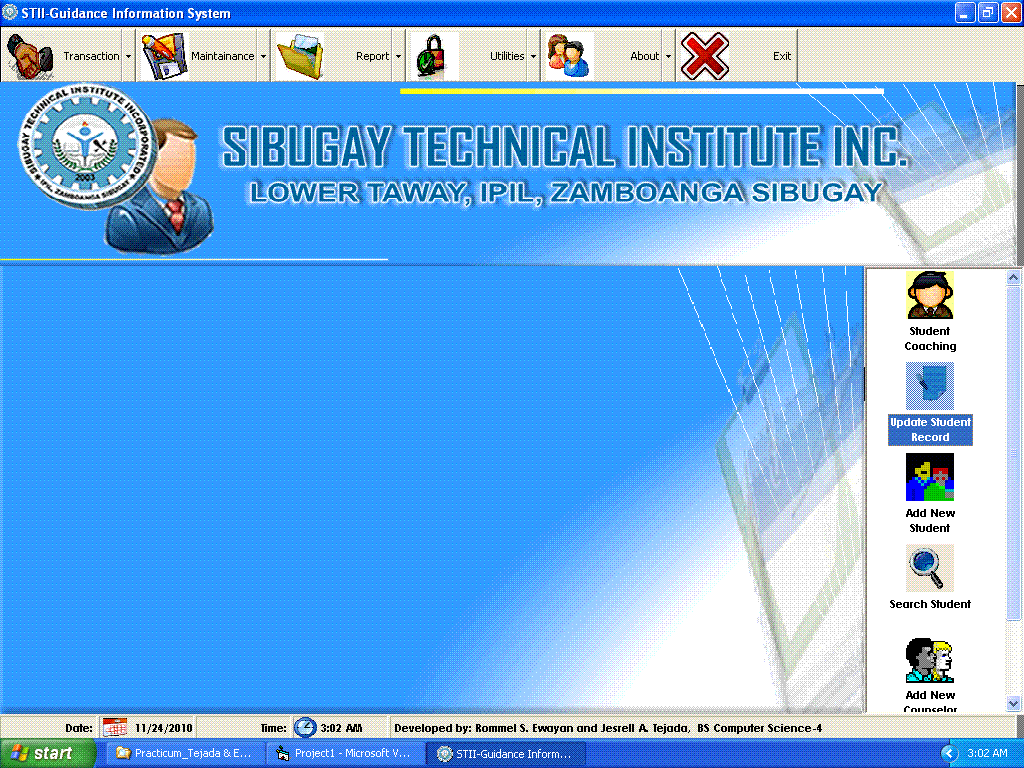Select the Update Student Record icon

click(x=930, y=386)
